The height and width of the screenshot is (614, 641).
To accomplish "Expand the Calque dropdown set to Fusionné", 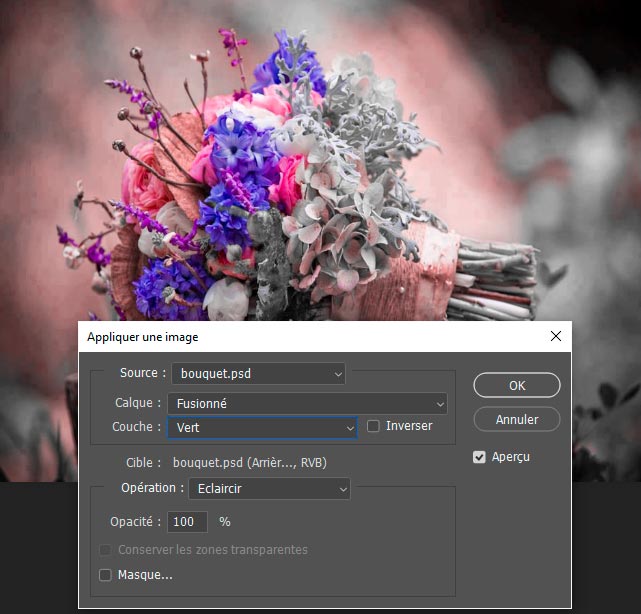I will point(307,403).
